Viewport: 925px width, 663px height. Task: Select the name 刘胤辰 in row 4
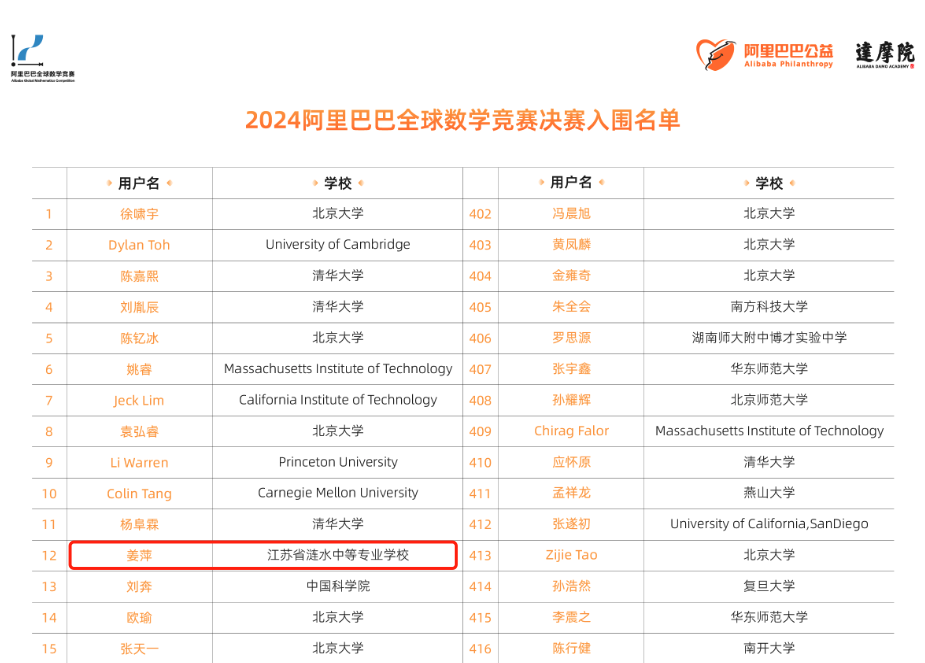pos(139,307)
